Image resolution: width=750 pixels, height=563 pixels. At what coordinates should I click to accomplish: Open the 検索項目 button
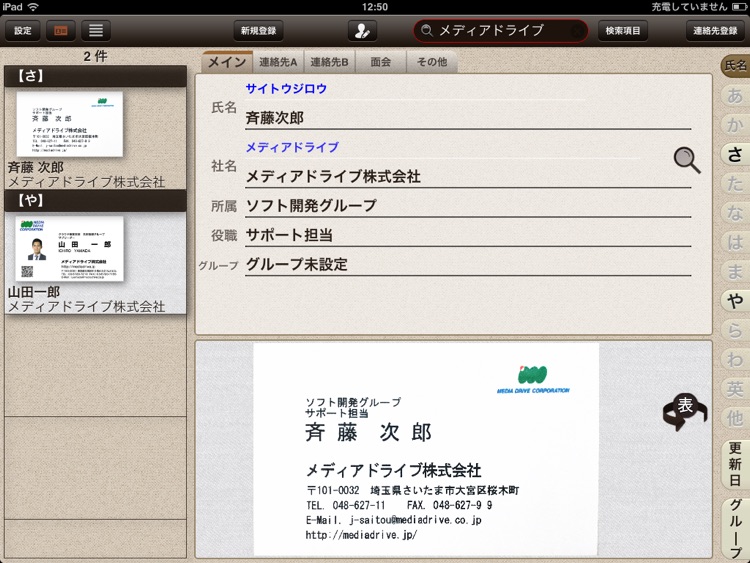622,31
